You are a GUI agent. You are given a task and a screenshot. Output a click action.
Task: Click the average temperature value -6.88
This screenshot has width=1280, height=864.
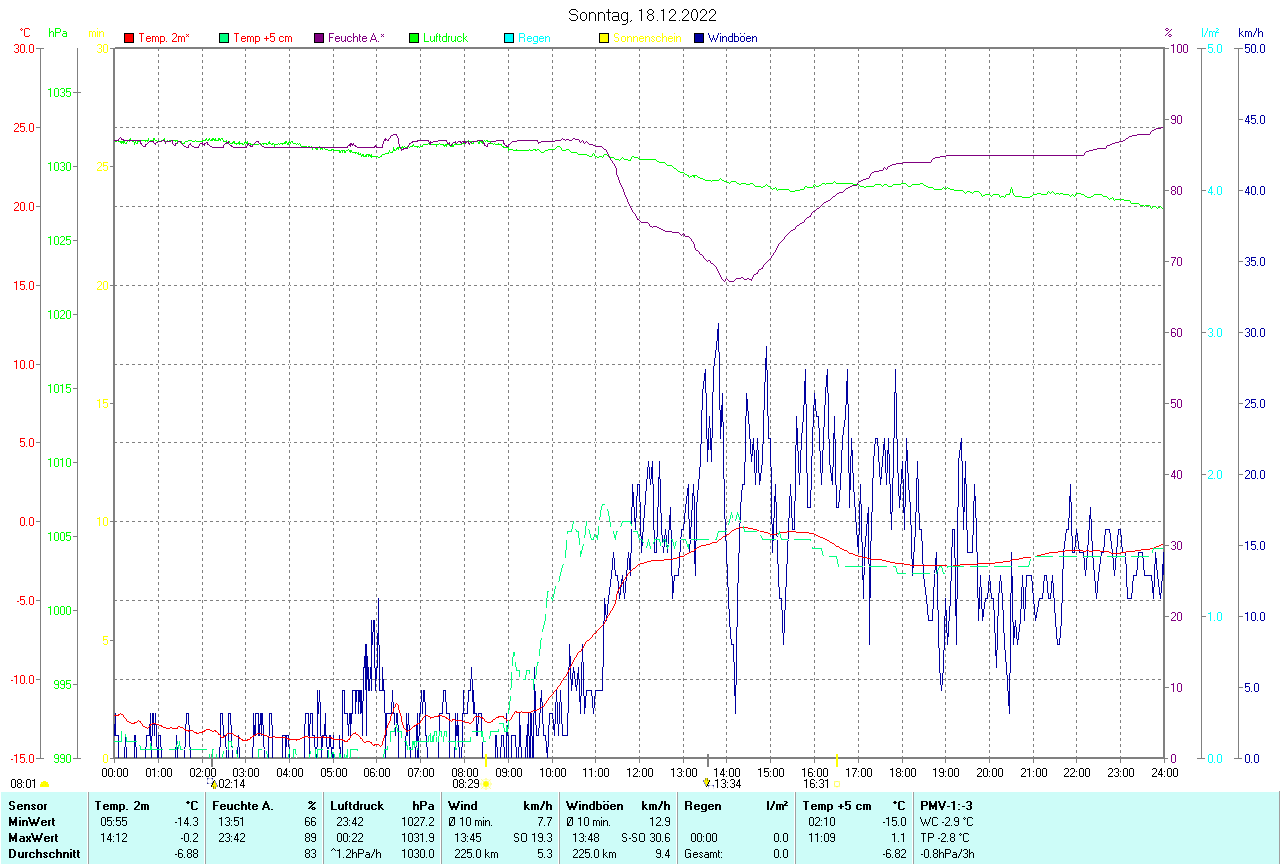(x=186, y=854)
